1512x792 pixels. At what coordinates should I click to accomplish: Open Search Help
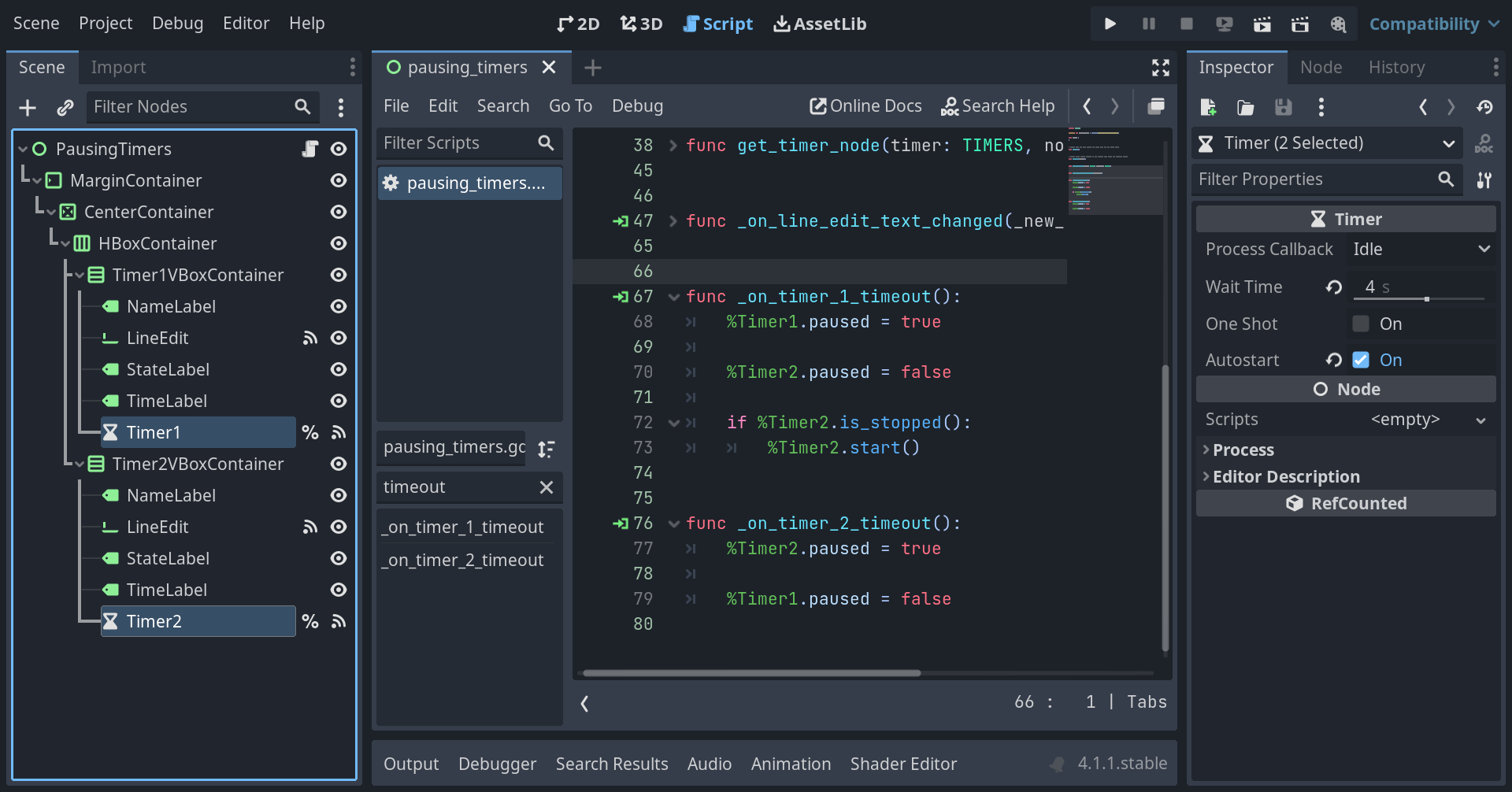(998, 105)
